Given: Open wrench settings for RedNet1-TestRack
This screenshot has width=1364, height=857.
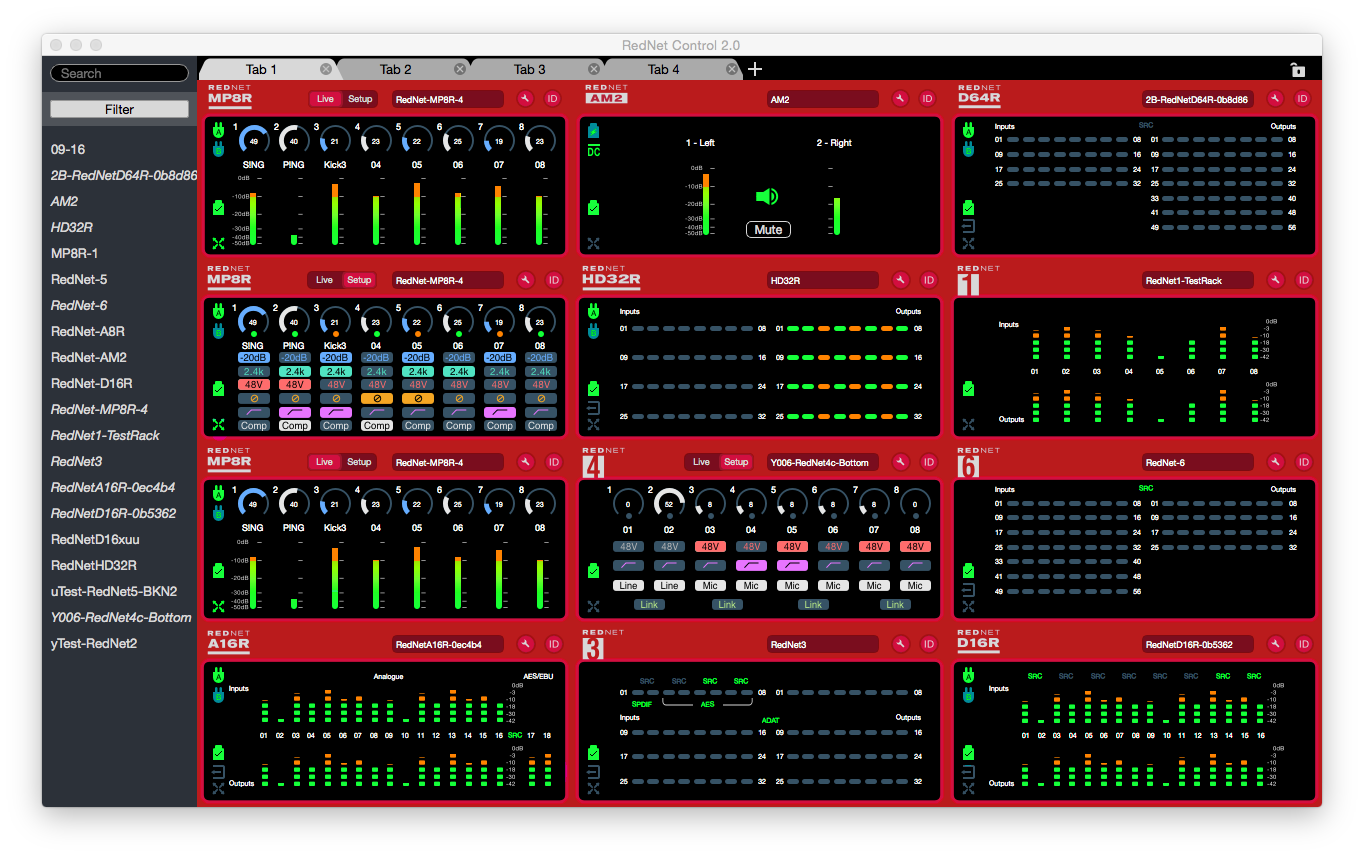Looking at the screenshot, I should click(1275, 281).
